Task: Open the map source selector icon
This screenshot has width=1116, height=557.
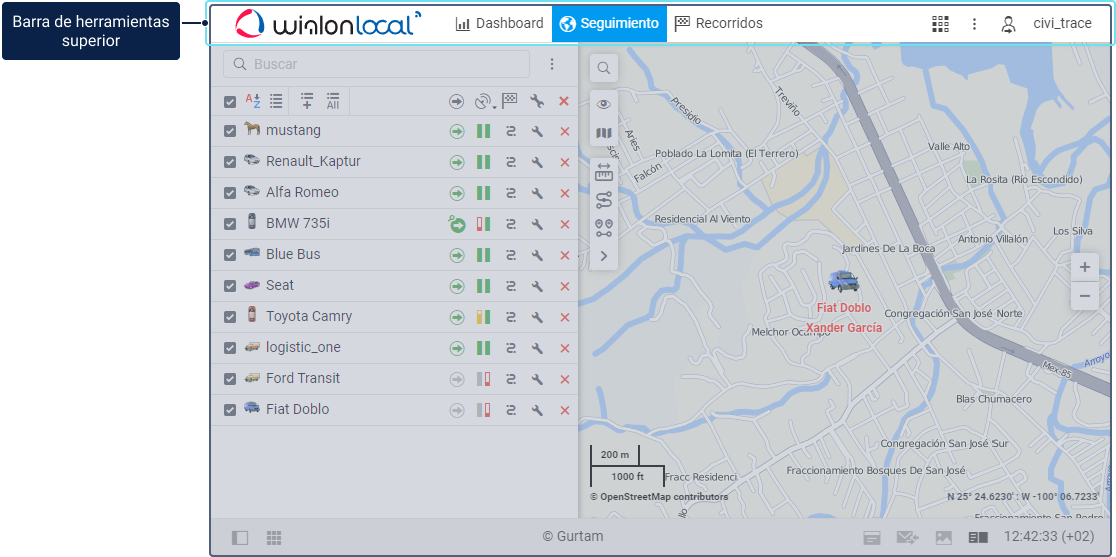Action: pos(604,133)
